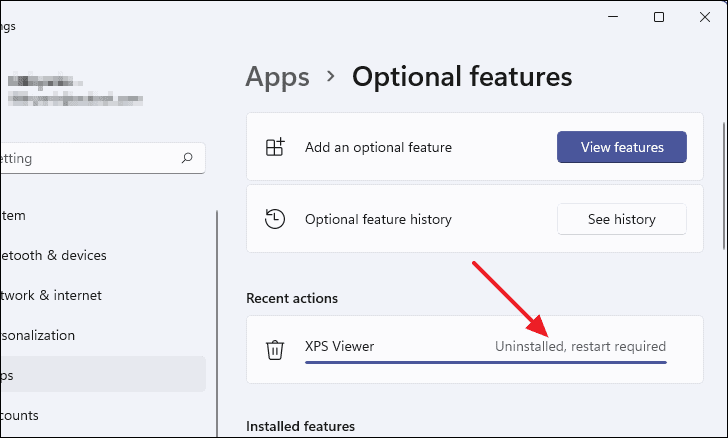Click the Add an optional feature grid icon
The height and width of the screenshot is (438, 728).
[275, 147]
